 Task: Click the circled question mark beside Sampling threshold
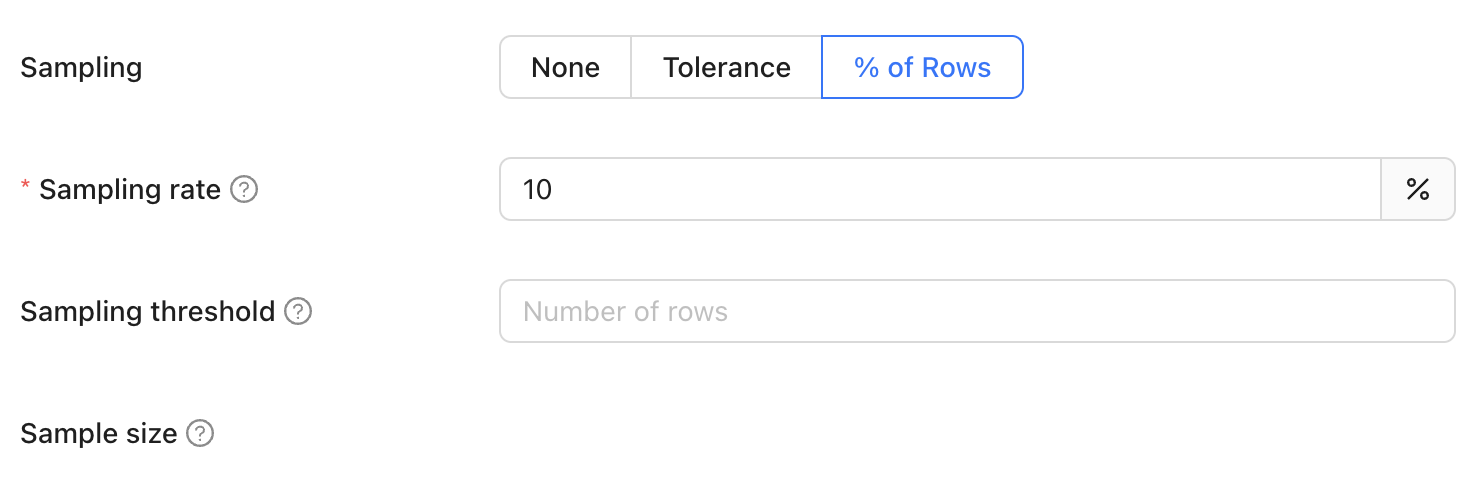coord(298,311)
